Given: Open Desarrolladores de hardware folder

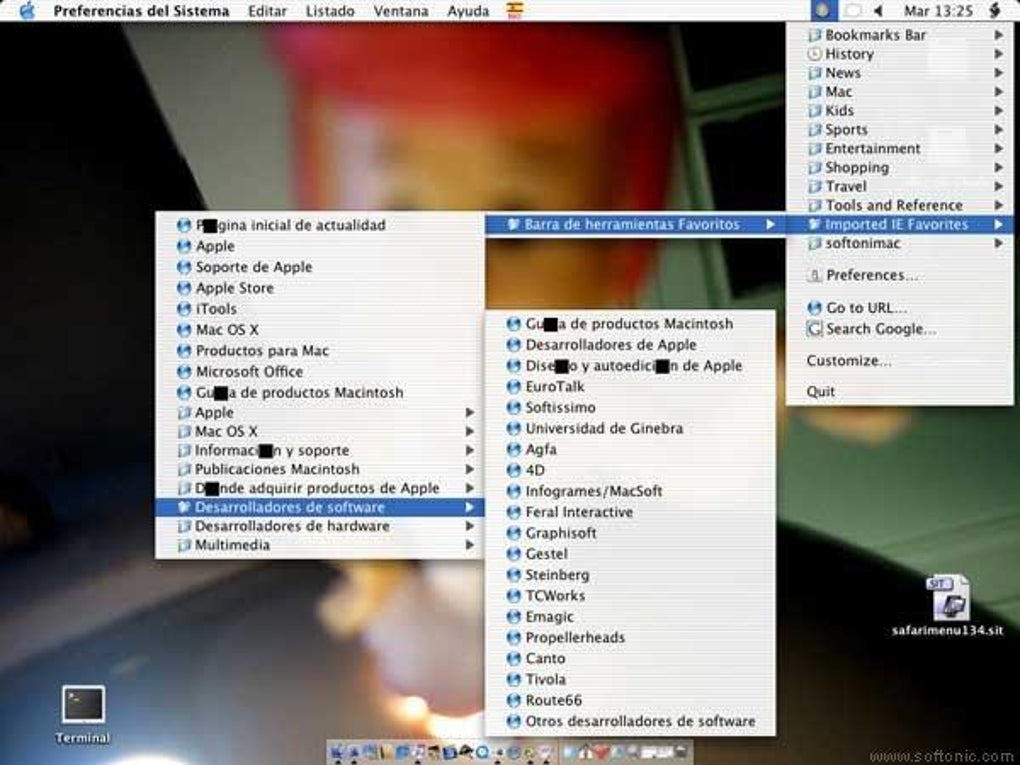Looking at the screenshot, I should (319, 526).
